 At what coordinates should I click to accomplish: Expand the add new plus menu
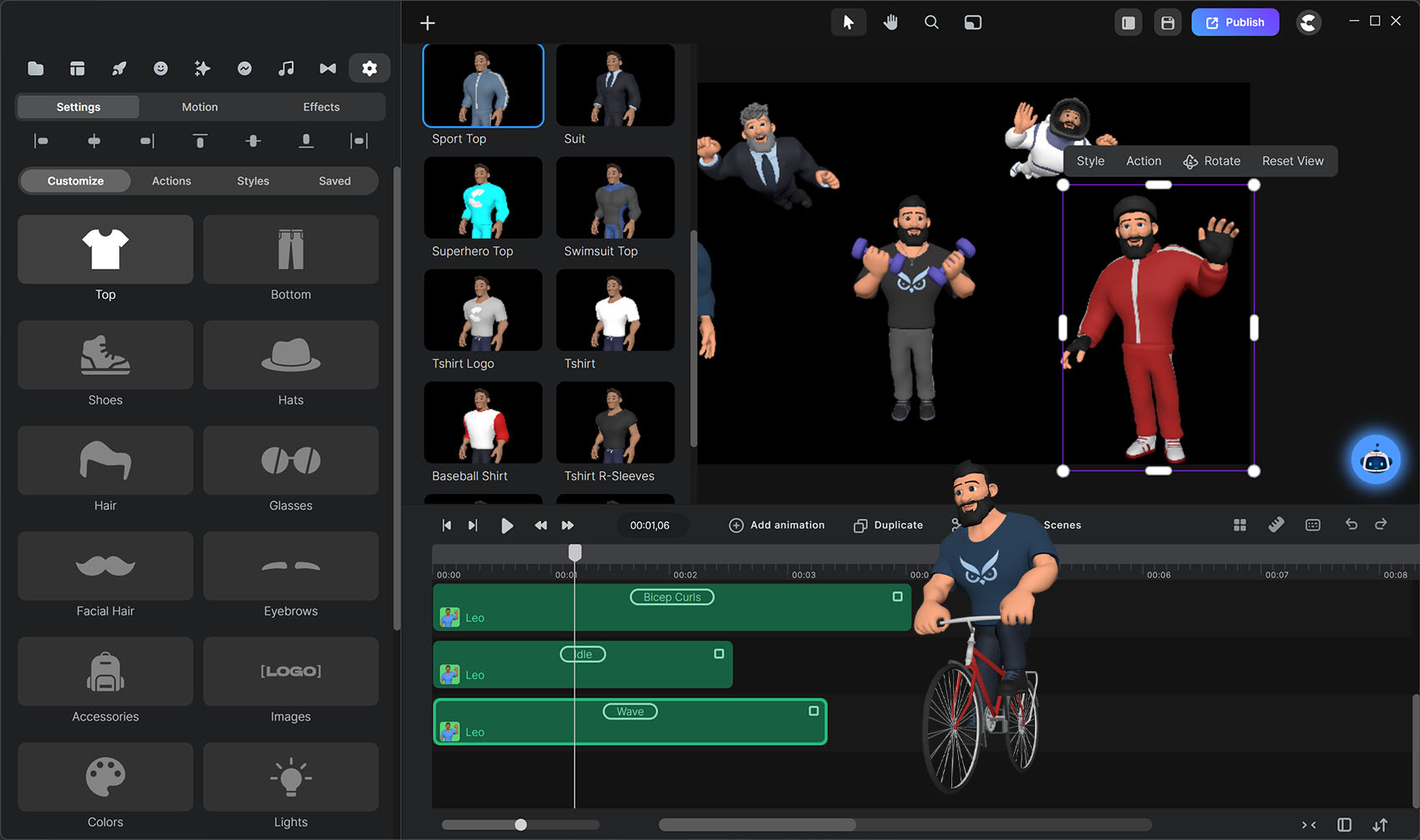[428, 23]
